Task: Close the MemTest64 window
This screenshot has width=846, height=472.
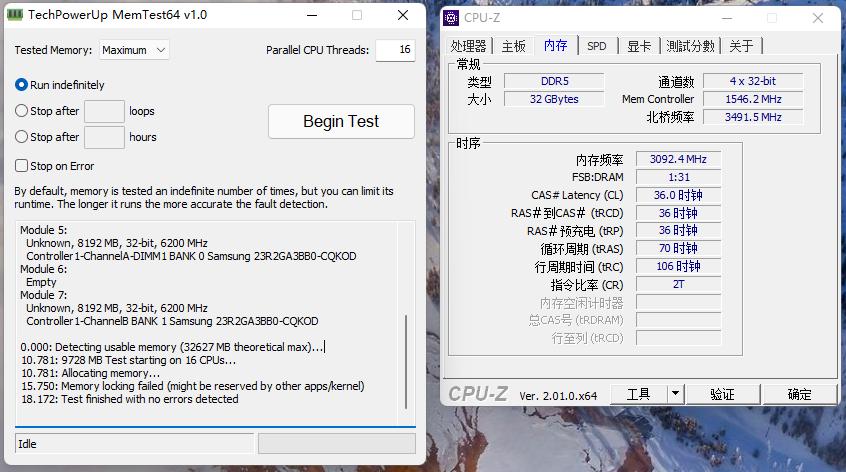Action: pos(402,15)
